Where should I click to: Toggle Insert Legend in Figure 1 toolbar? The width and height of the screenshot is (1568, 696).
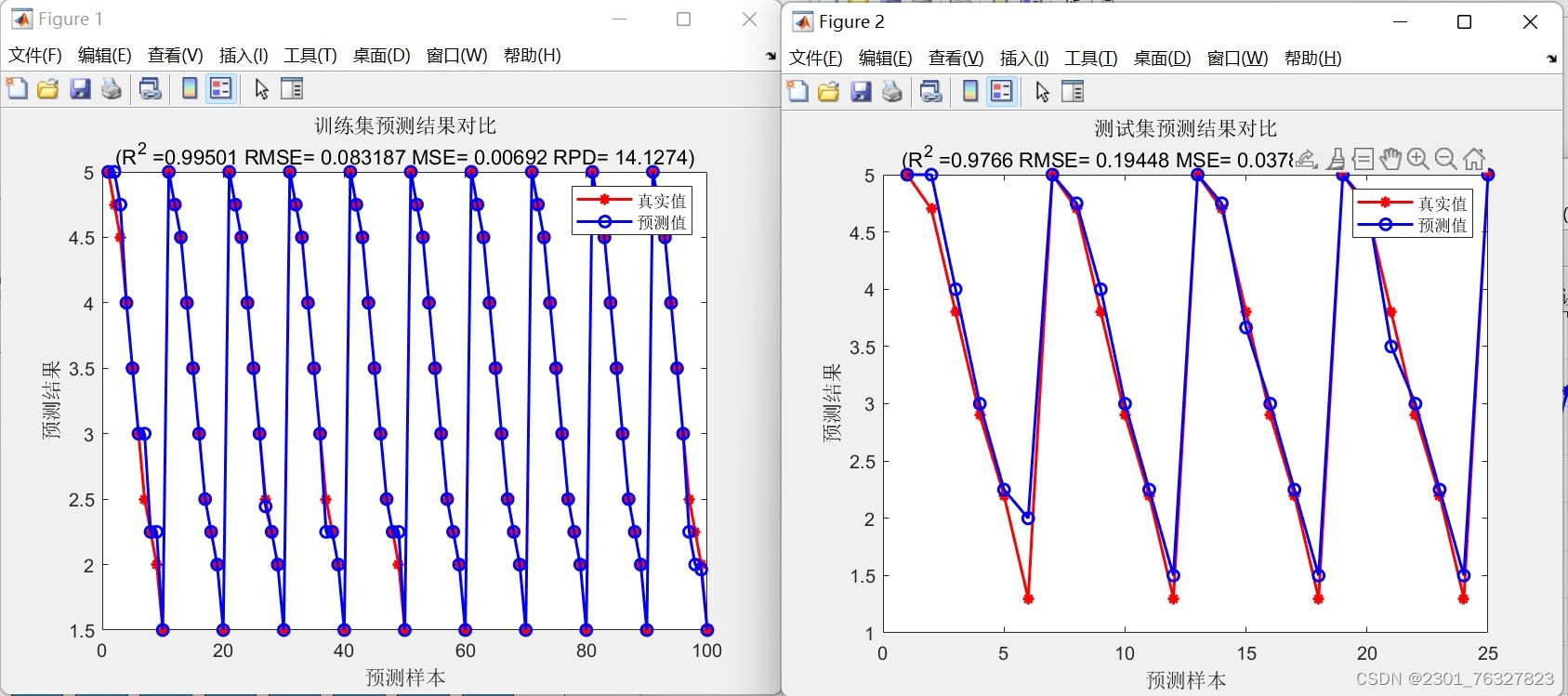(220, 89)
